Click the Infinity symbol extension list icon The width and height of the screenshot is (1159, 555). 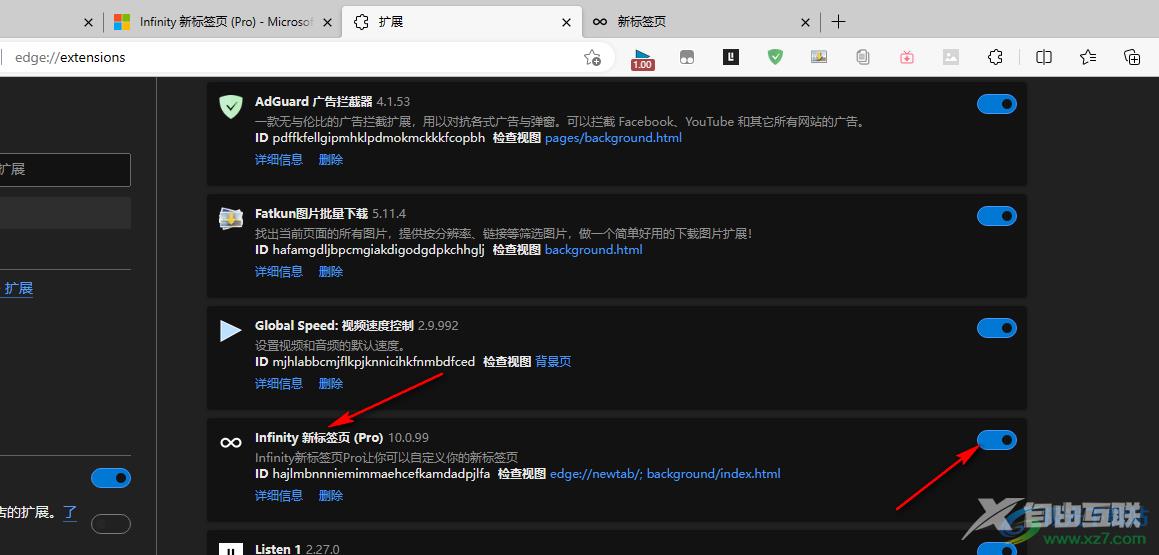231,443
